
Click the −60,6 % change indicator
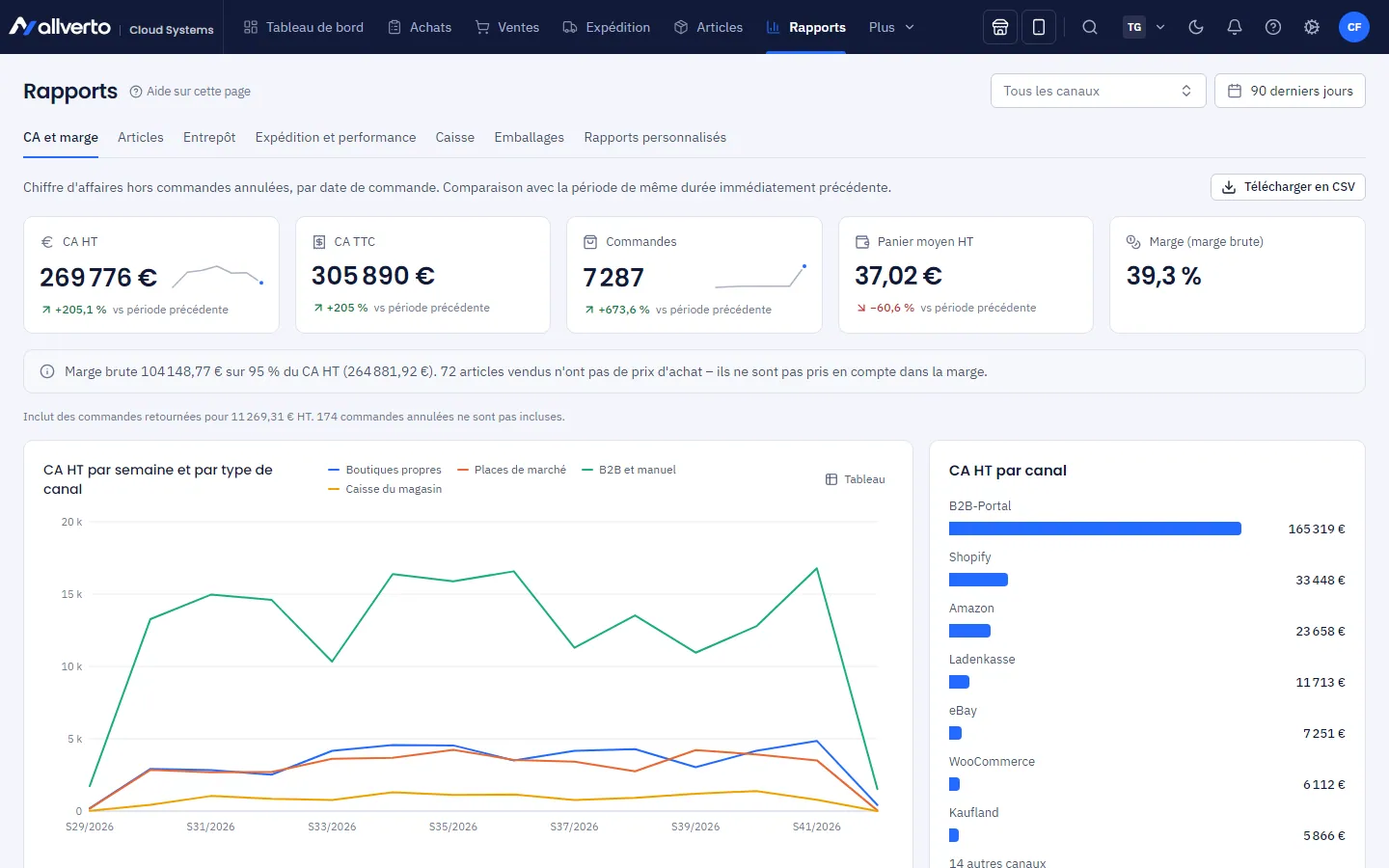pos(885,308)
